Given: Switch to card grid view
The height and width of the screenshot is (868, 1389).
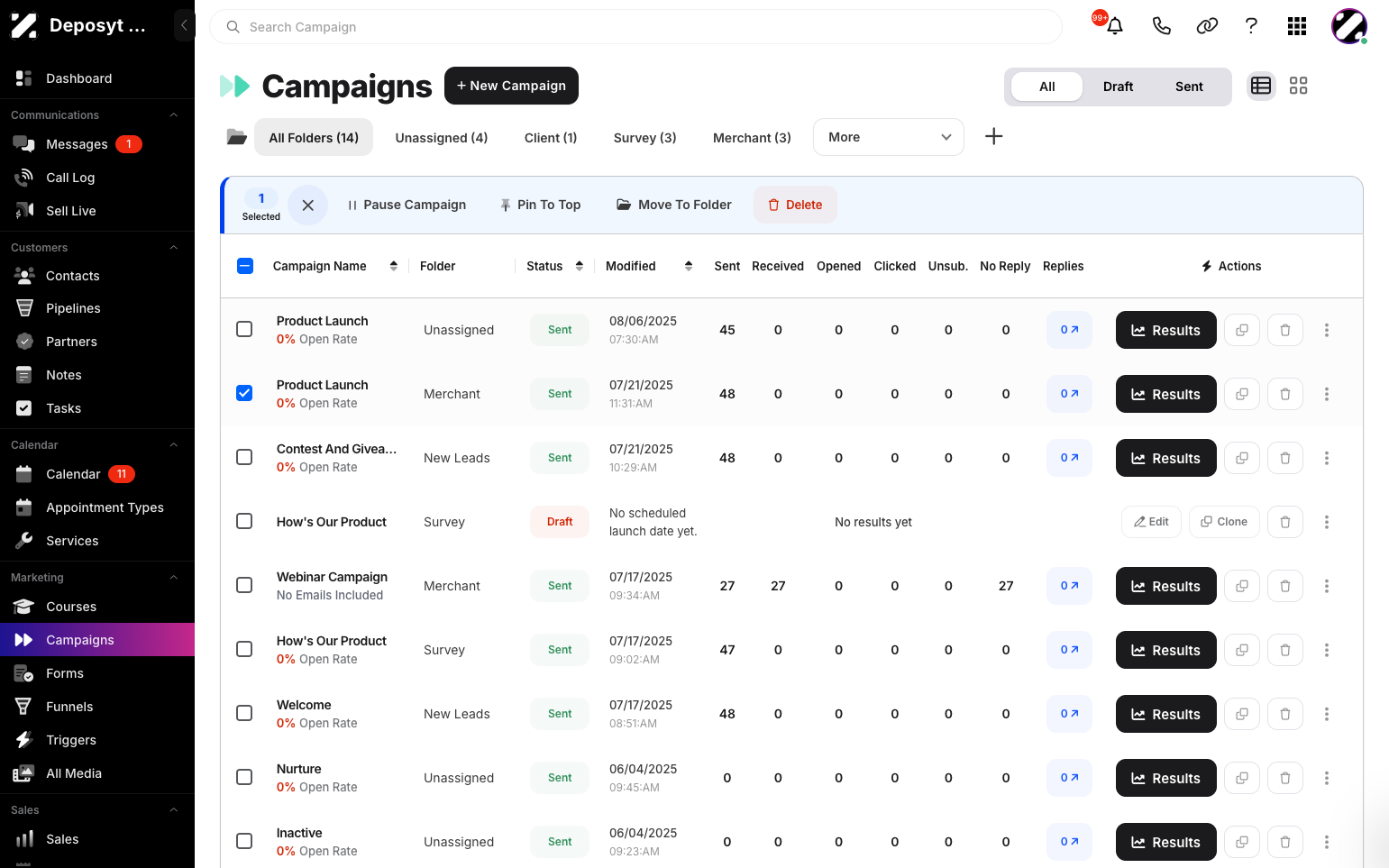Looking at the screenshot, I should point(1298,86).
